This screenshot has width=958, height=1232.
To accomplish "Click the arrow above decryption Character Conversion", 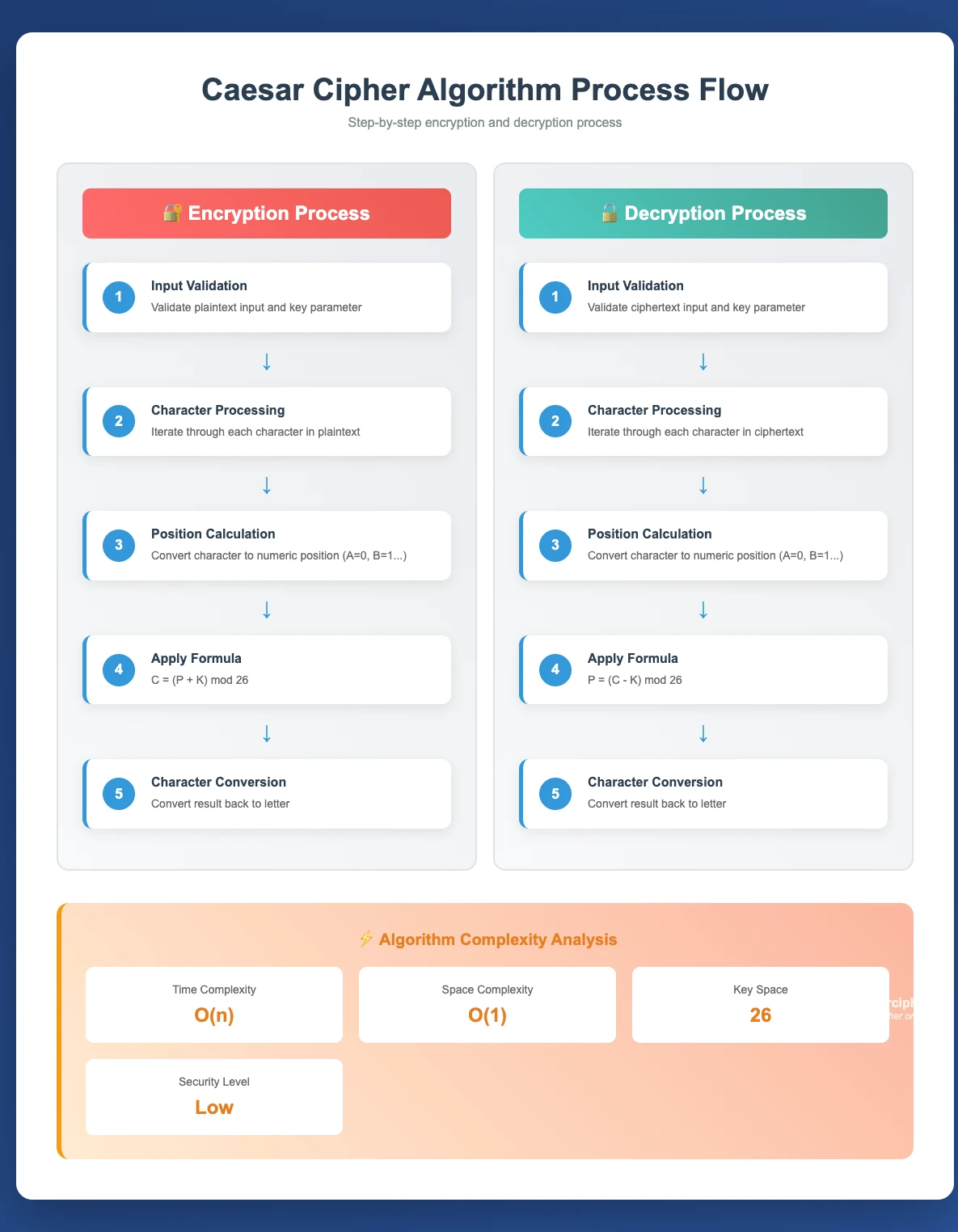I will [703, 733].
